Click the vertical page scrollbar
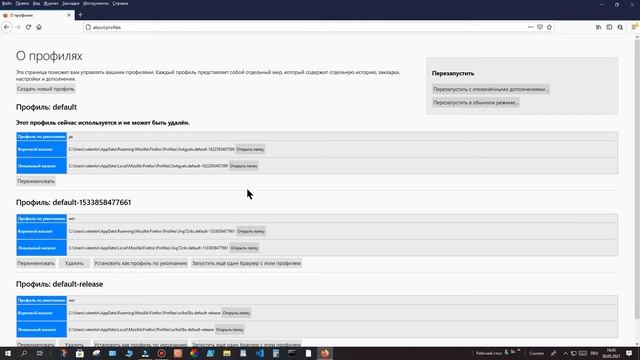The width and height of the screenshot is (640, 360). click(x=637, y=180)
